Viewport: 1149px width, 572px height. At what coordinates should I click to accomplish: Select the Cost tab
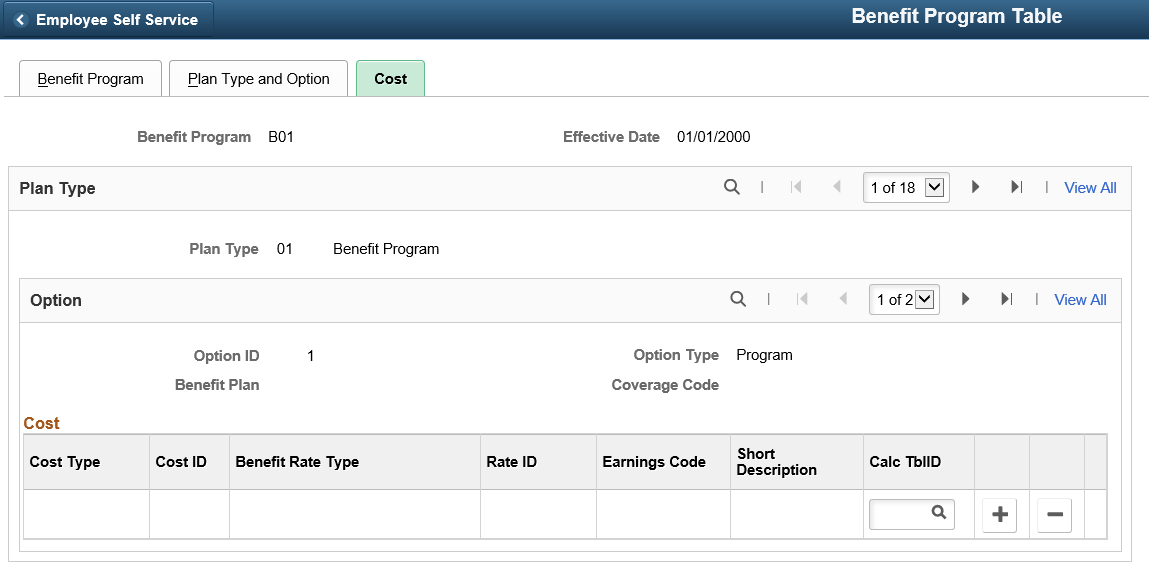[391, 78]
